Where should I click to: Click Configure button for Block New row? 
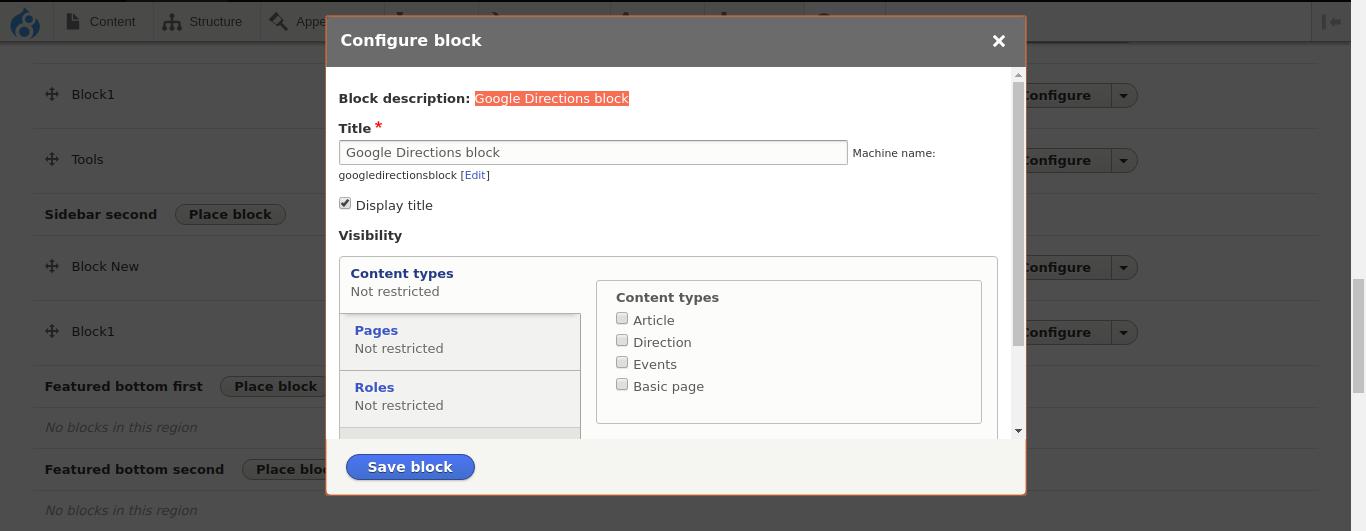(1067, 267)
